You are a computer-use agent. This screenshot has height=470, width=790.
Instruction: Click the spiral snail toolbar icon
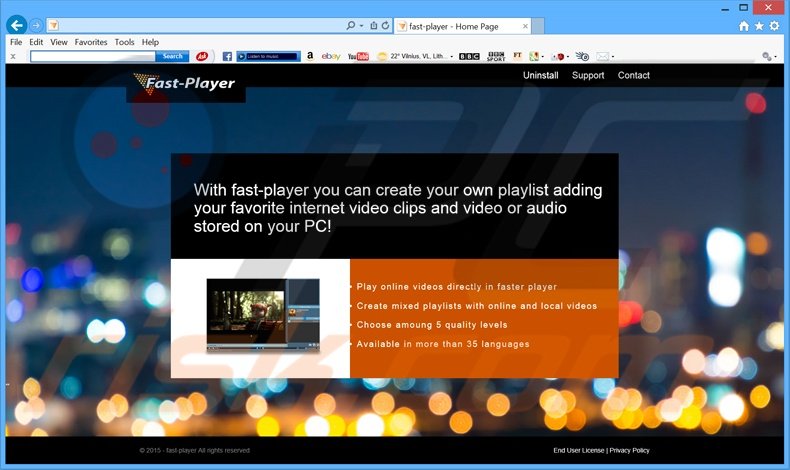click(x=582, y=56)
